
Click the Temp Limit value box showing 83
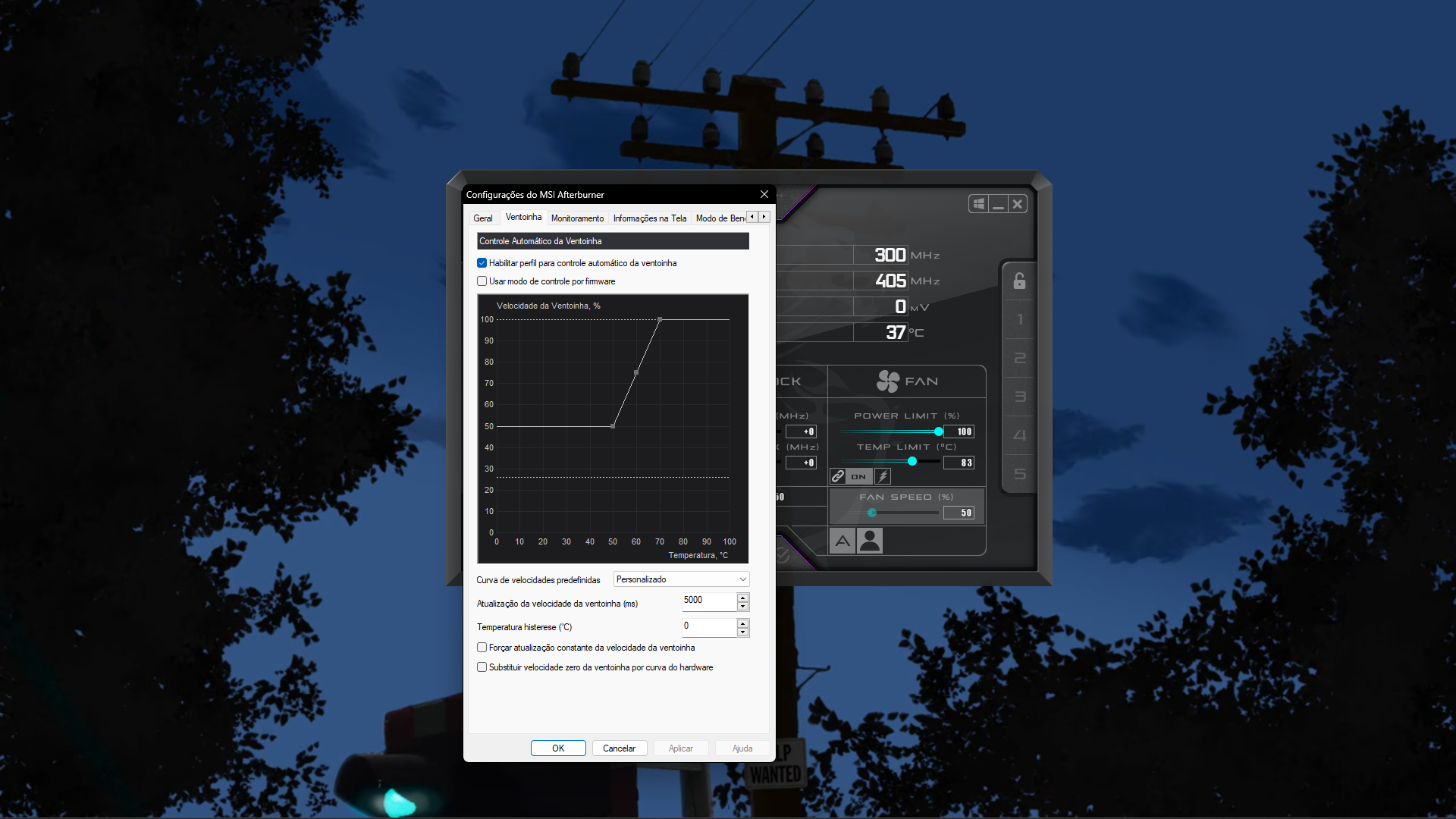pyautogui.click(x=959, y=463)
